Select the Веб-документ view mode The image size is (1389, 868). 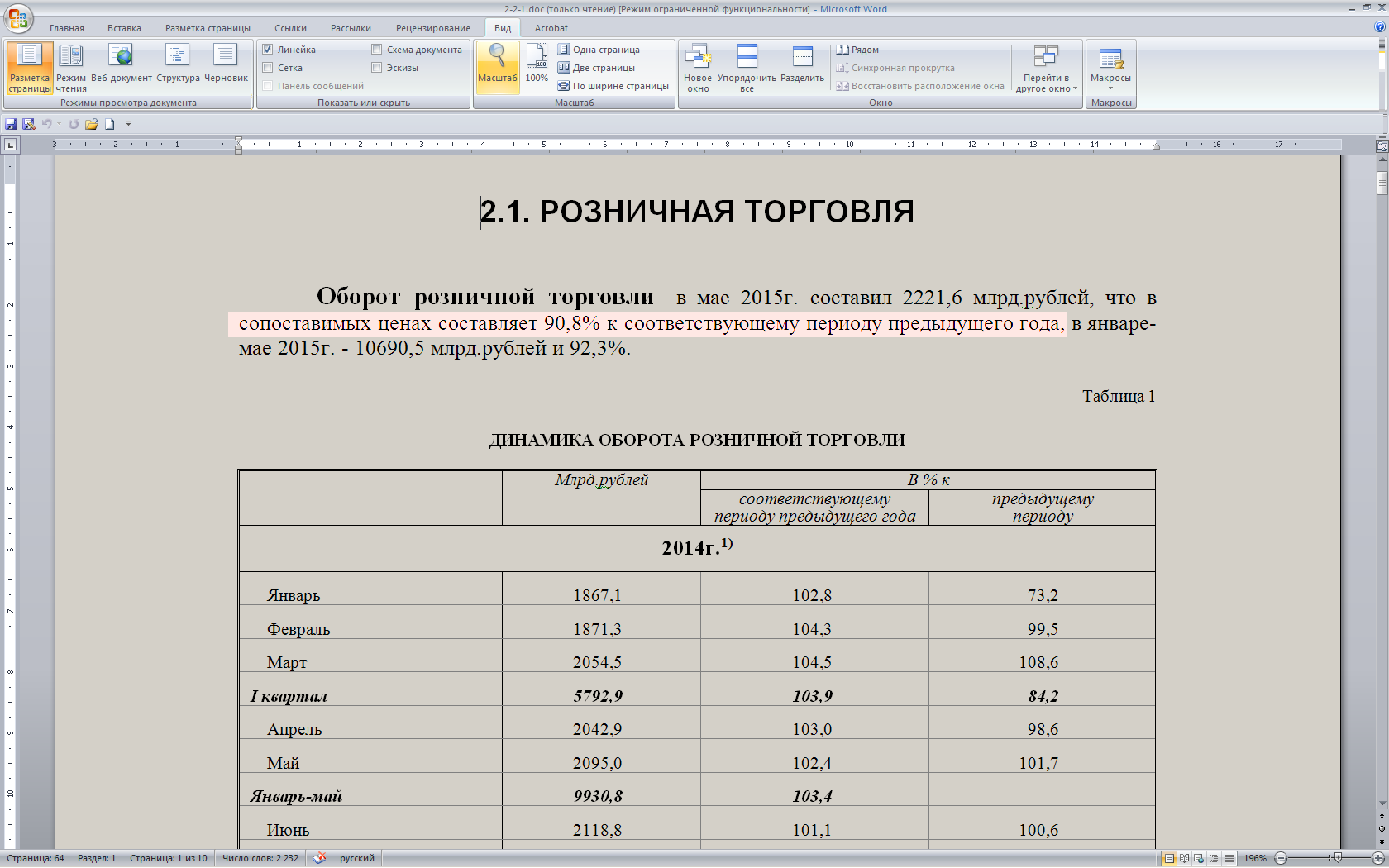click(x=122, y=65)
